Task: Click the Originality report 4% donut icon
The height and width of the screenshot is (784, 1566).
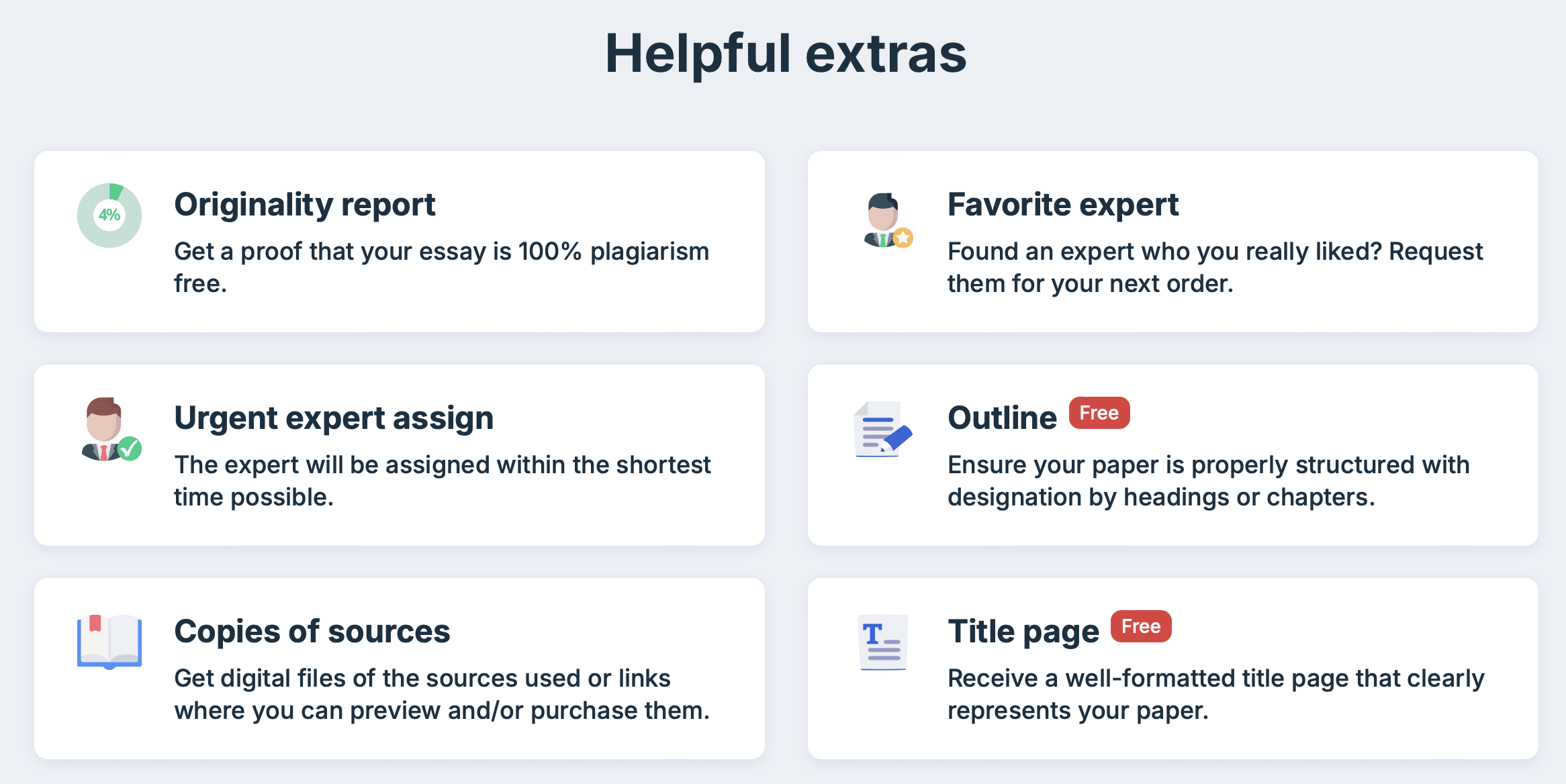Action: (x=109, y=215)
